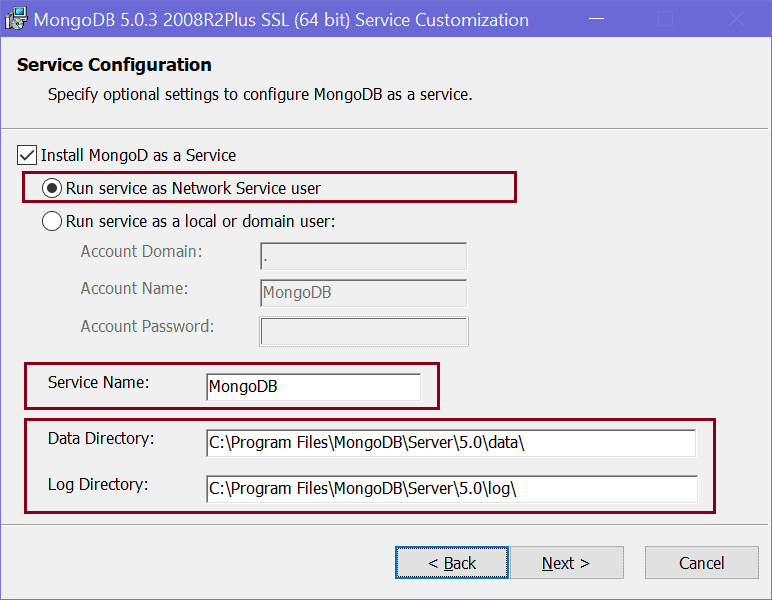Toggle Install MongoD as a Service checkbox

[x=27, y=155]
